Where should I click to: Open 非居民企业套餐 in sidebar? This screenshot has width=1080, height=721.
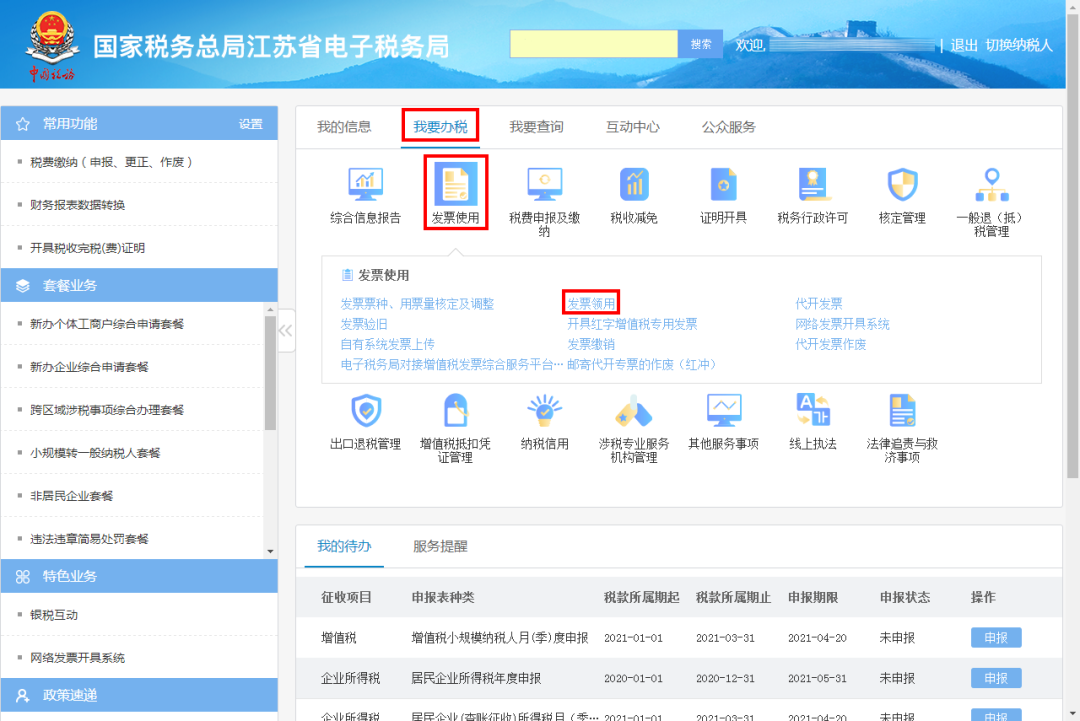click(71, 496)
